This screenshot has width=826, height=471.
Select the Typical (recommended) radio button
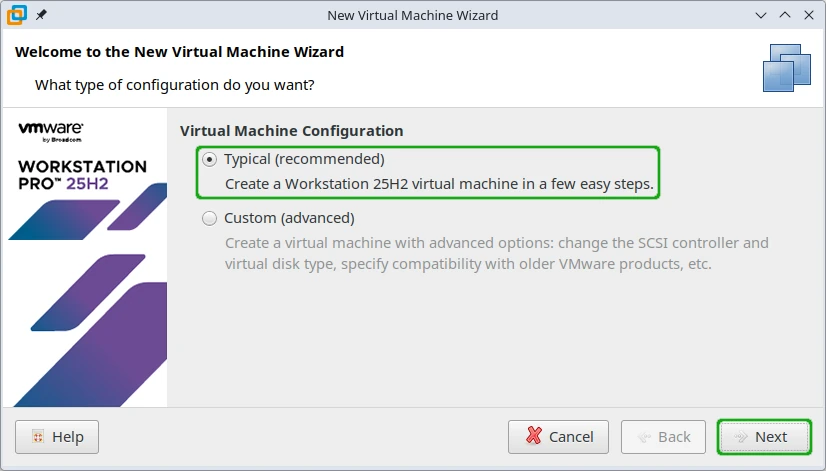209,159
